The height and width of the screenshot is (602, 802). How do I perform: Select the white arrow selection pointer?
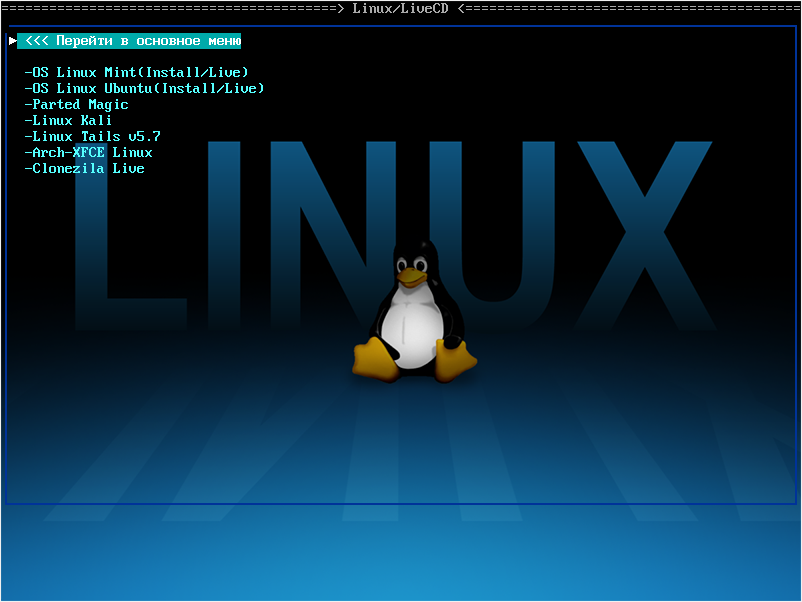click(12, 41)
